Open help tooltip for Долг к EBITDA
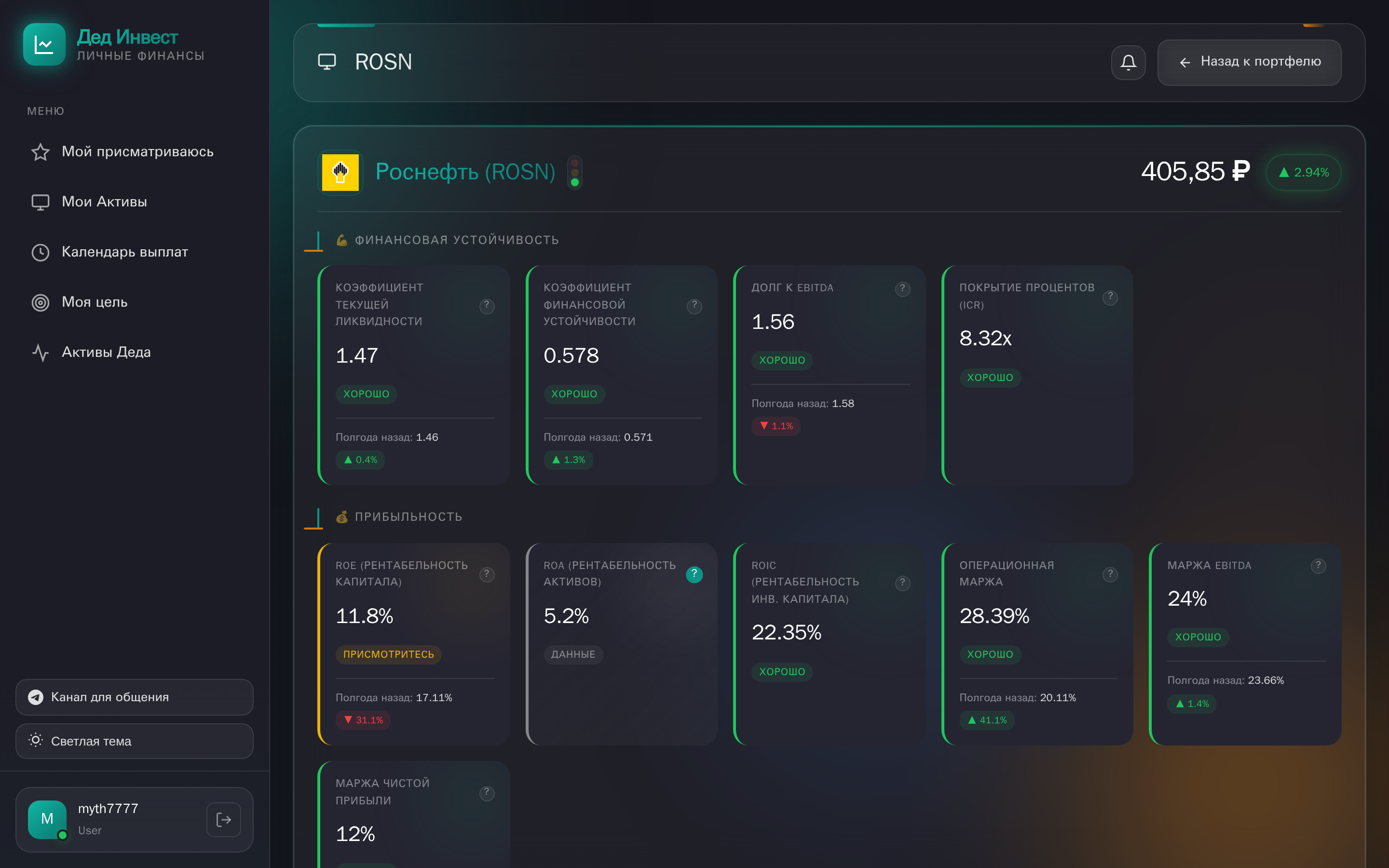The image size is (1389, 868). pos(902,289)
